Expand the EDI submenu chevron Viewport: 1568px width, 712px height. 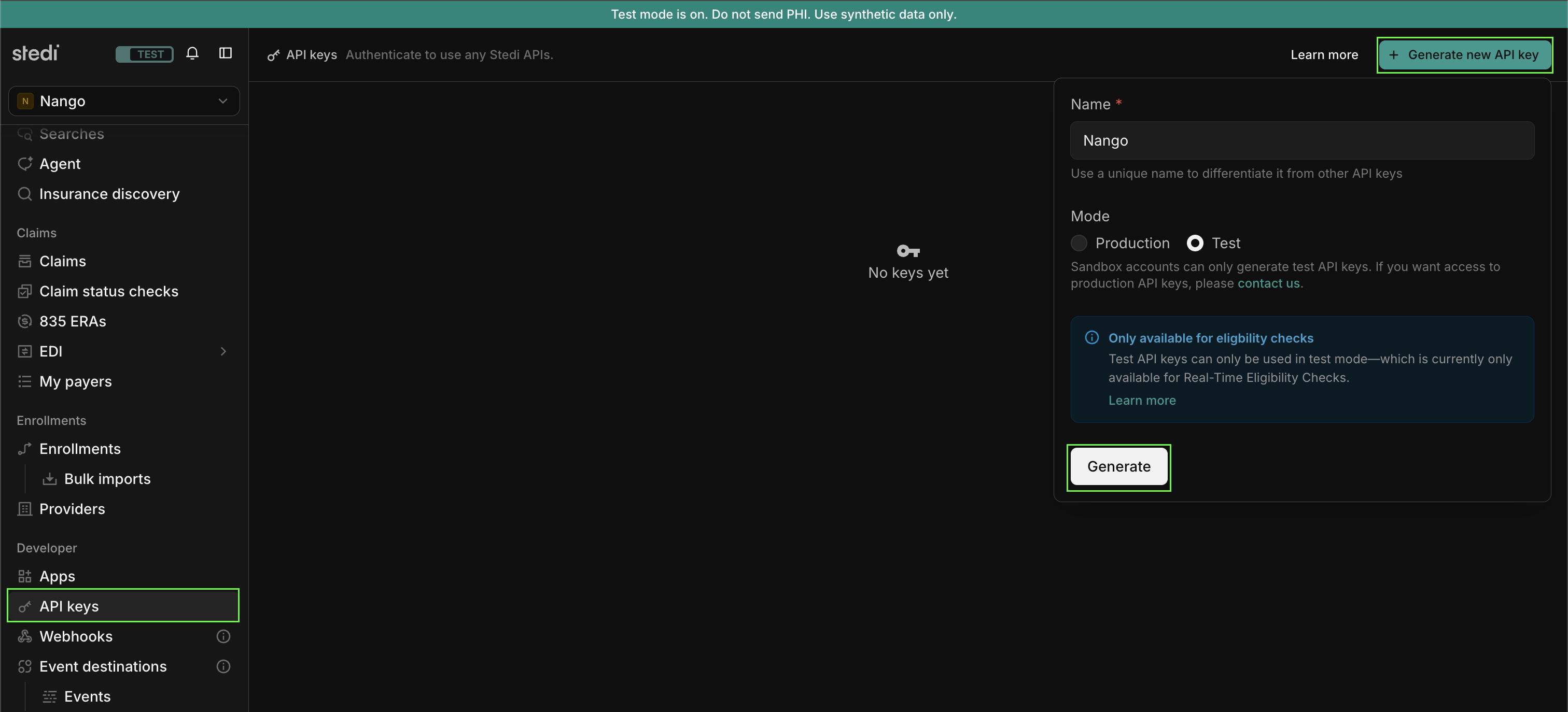(223, 351)
